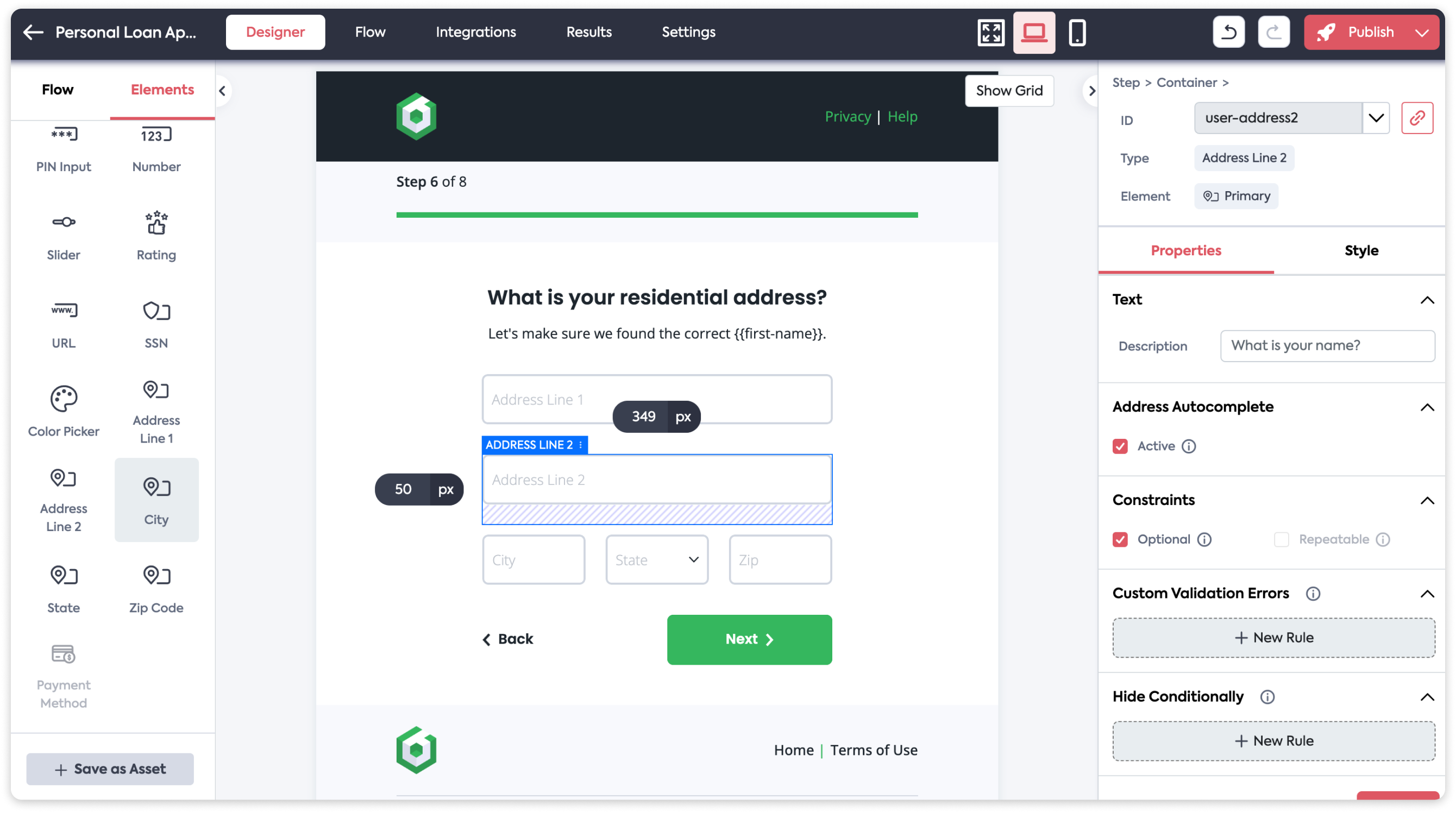Click the Show Grid button
The image size is (1456, 813).
pyautogui.click(x=1009, y=90)
